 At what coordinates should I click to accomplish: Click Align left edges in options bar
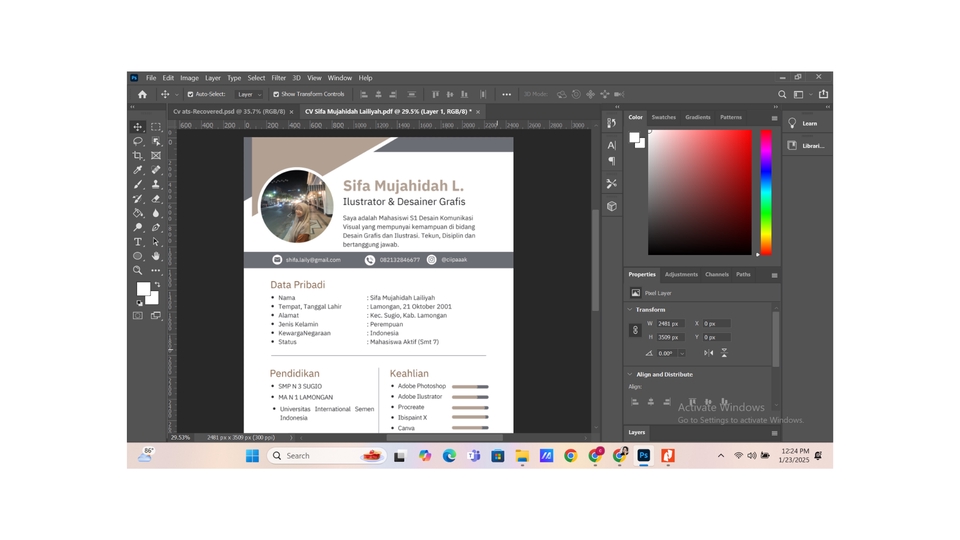coord(364,94)
